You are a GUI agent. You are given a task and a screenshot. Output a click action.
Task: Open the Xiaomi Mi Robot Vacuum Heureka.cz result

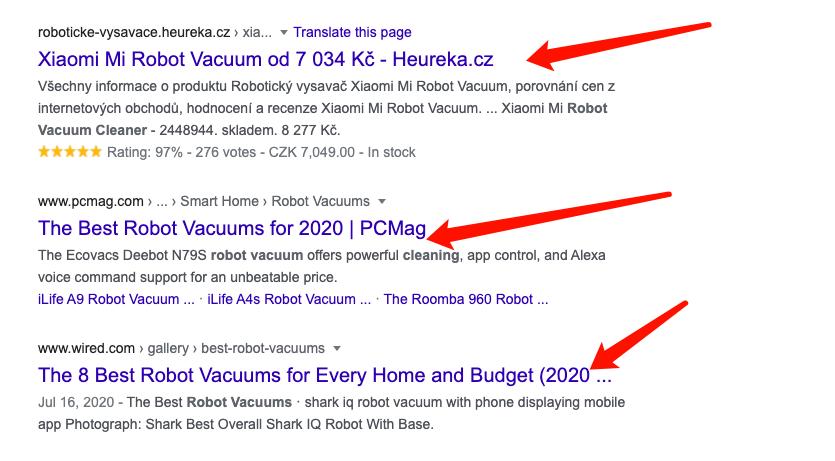coord(266,59)
